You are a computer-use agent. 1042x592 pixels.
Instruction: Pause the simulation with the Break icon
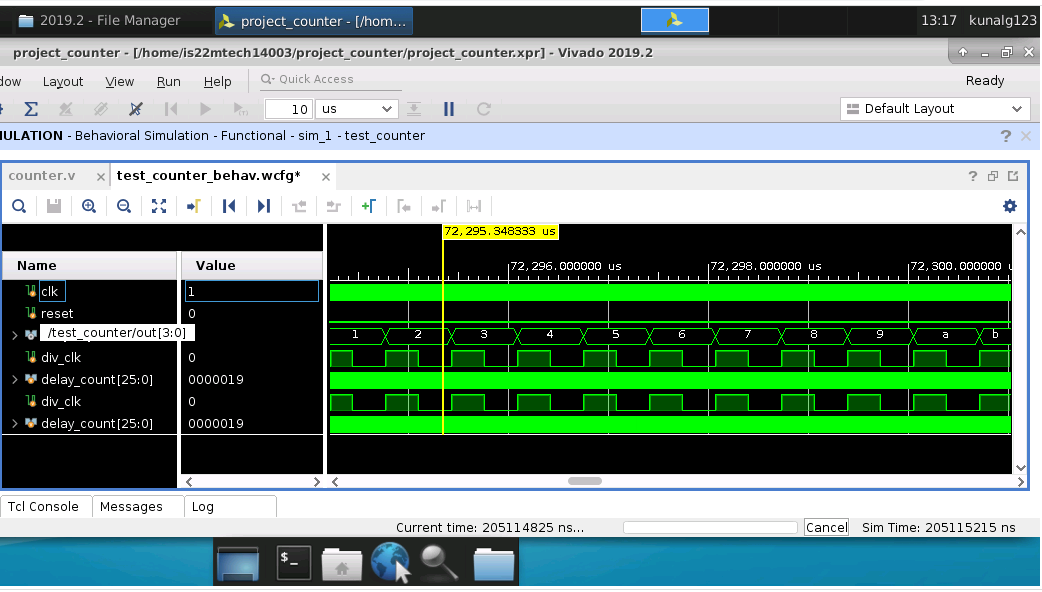449,109
